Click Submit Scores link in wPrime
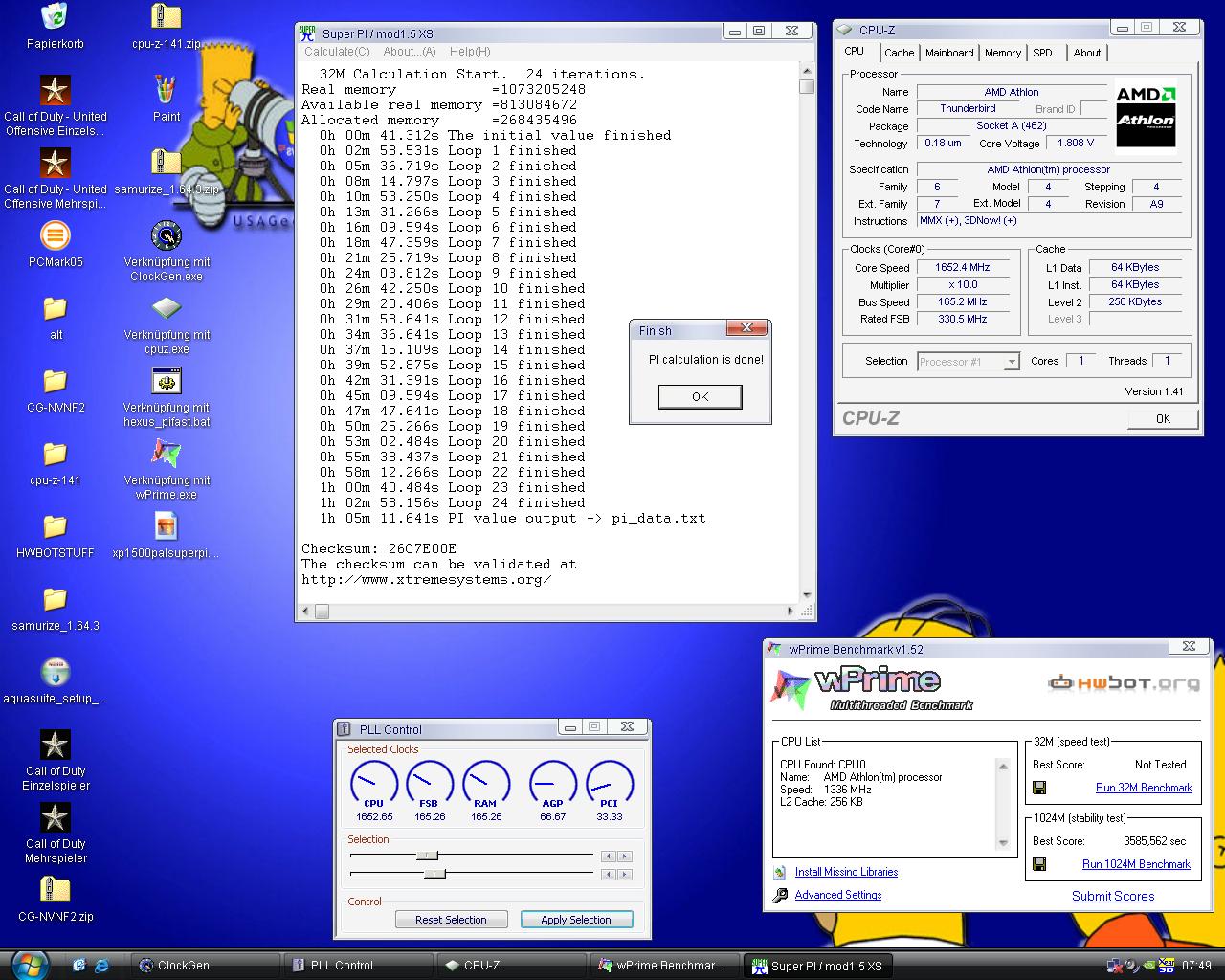 pyautogui.click(x=1113, y=897)
